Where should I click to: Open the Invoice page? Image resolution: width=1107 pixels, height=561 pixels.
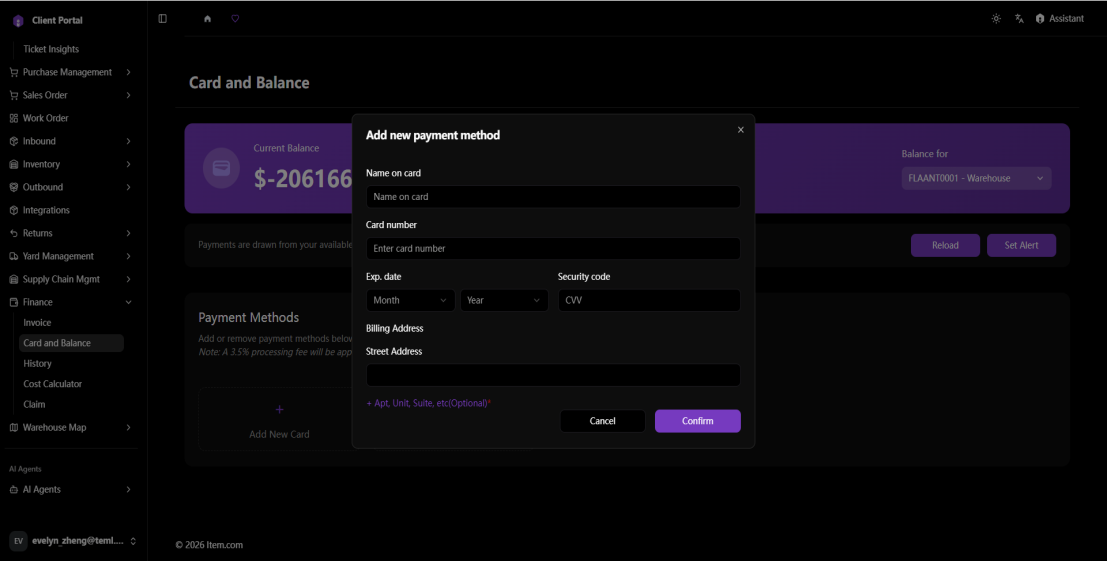37,322
